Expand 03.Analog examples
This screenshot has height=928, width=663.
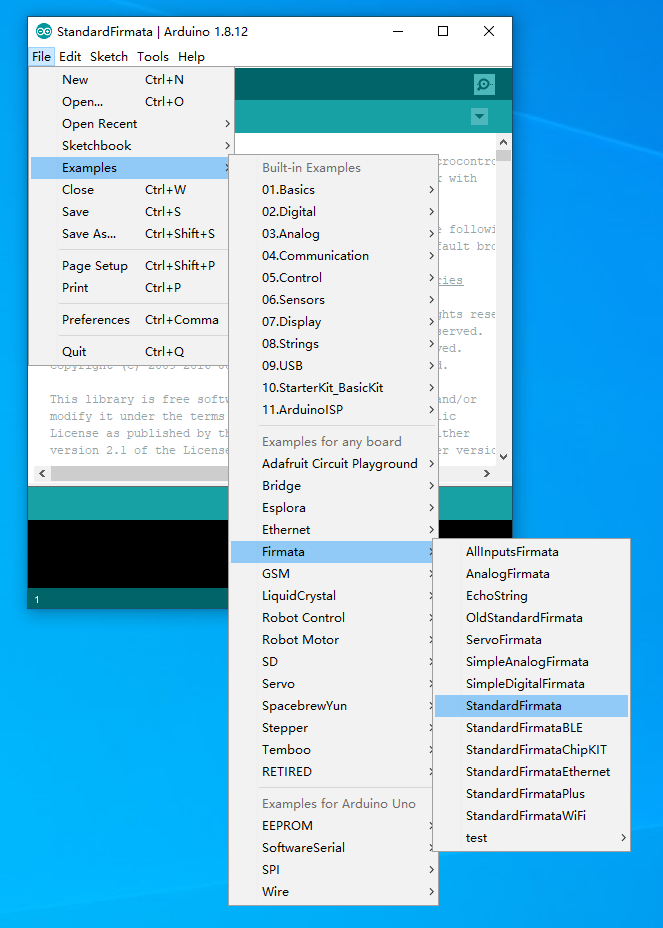(333, 234)
